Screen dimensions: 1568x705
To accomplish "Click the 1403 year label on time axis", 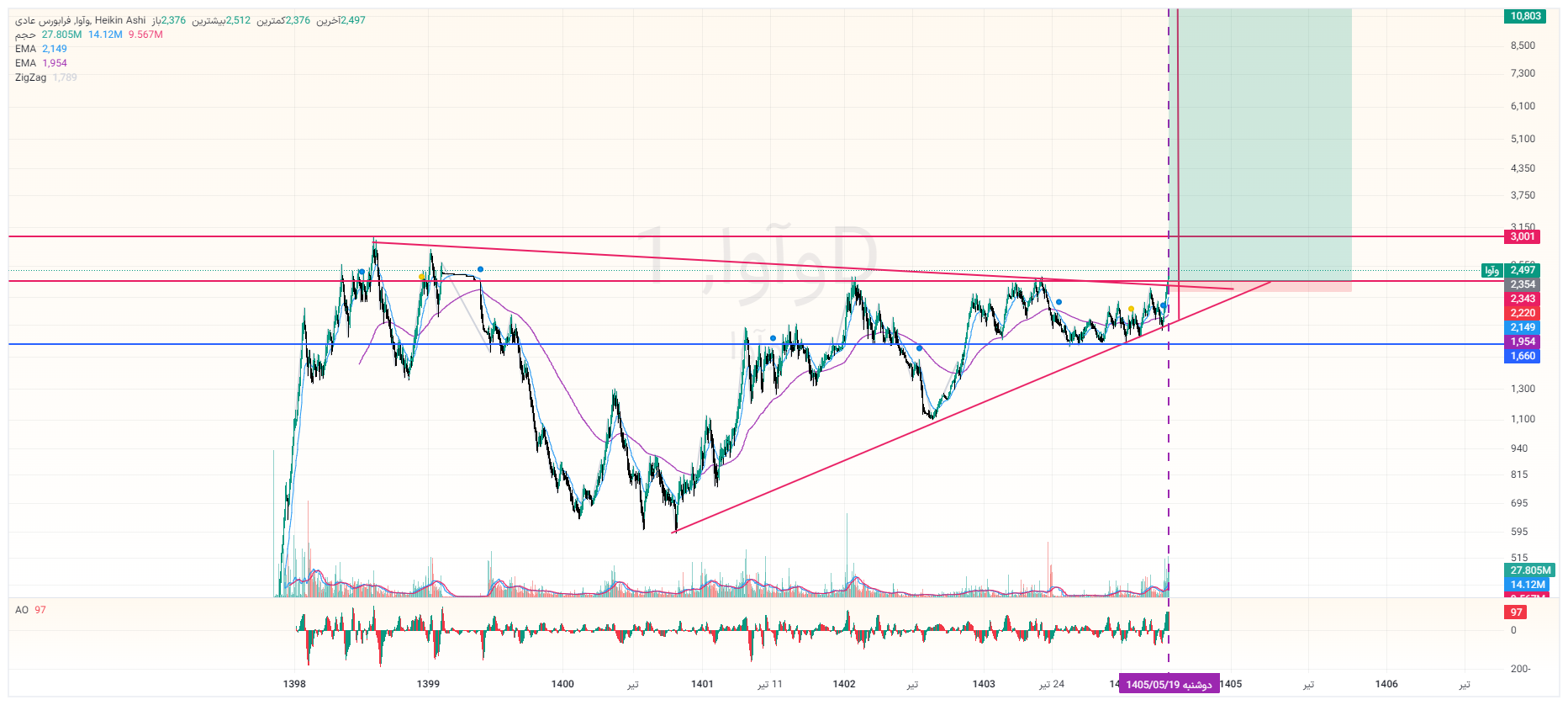I will 984,684.
